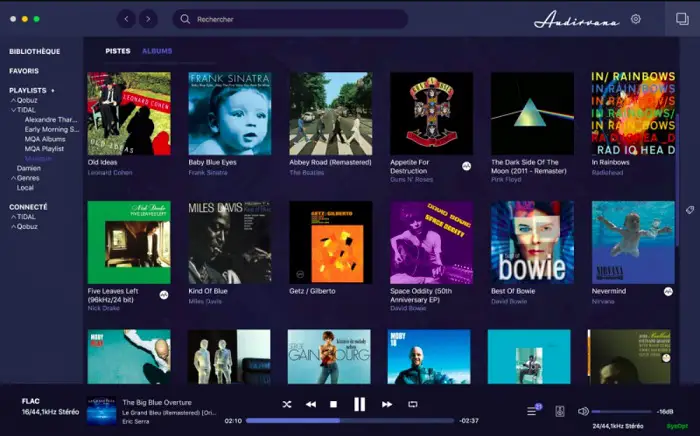Click the Rechercher search field
Viewport: 700px width, 436px height.
tap(290, 19)
